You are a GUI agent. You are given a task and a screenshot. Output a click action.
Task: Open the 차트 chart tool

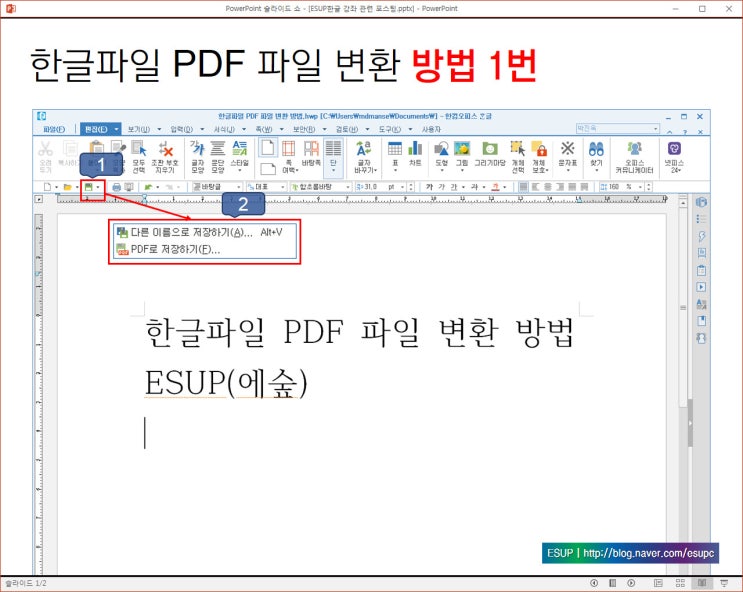[415, 154]
